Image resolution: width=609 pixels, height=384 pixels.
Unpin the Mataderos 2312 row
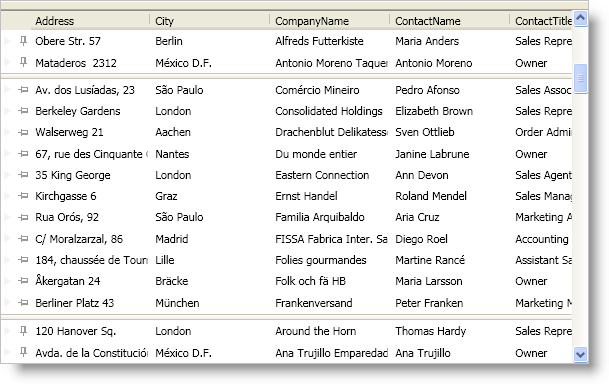point(23,63)
